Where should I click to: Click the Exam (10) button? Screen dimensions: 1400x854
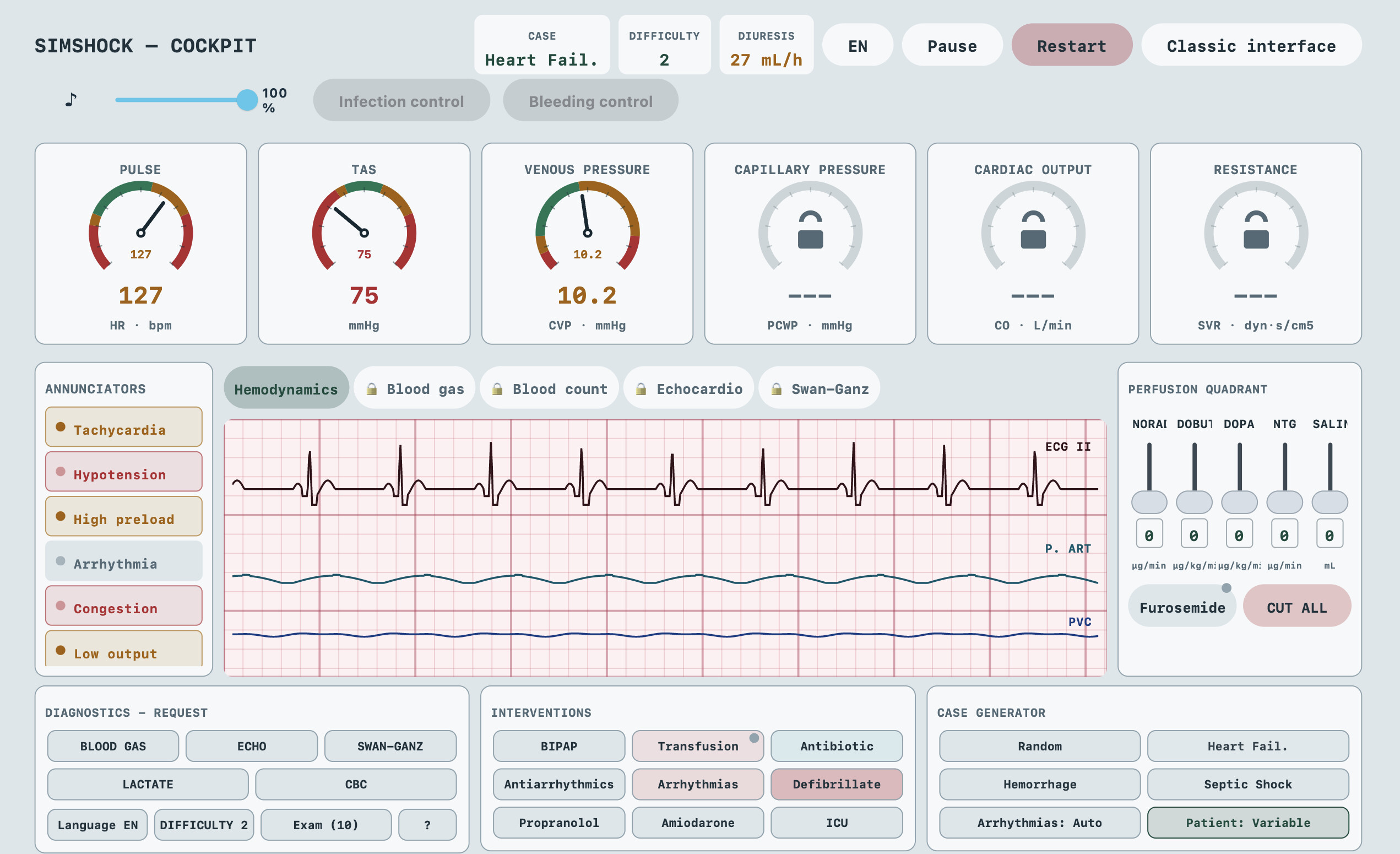click(326, 825)
